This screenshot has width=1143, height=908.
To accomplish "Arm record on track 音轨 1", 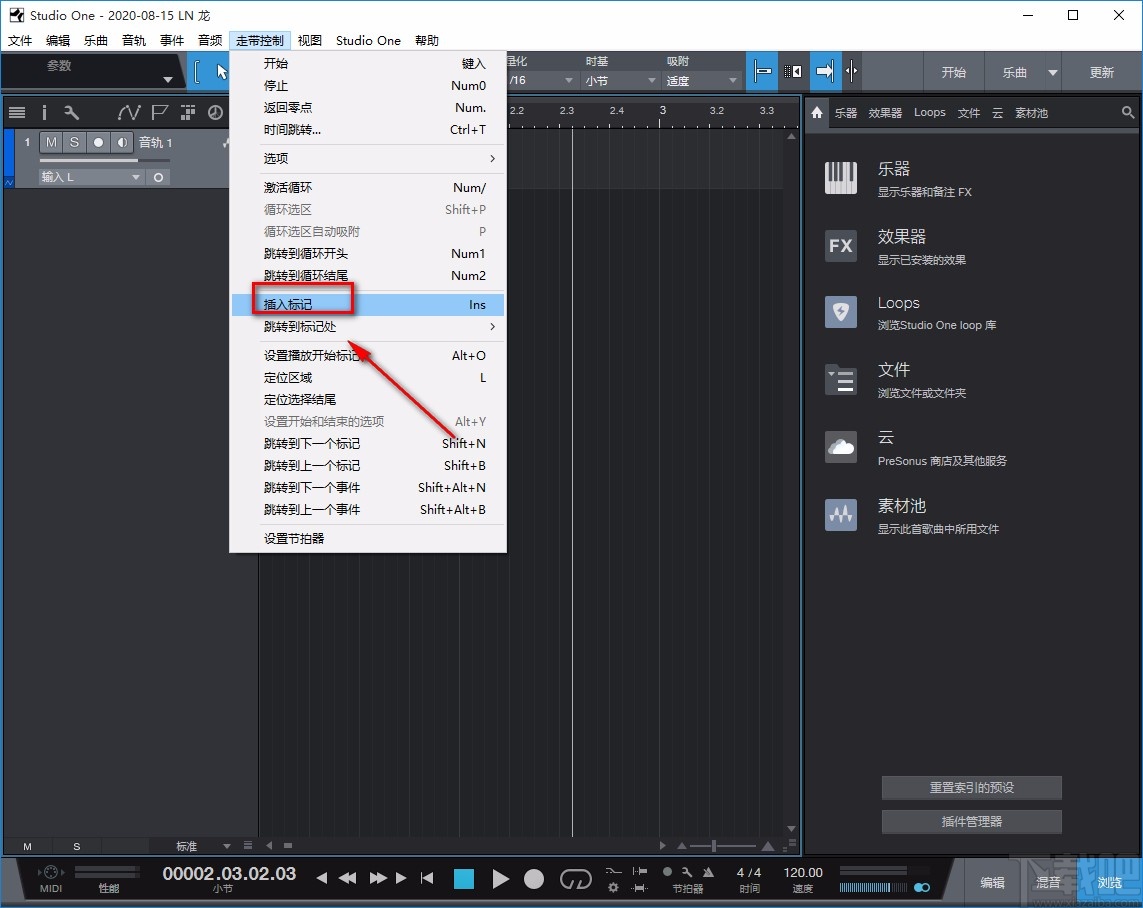I will 98,142.
